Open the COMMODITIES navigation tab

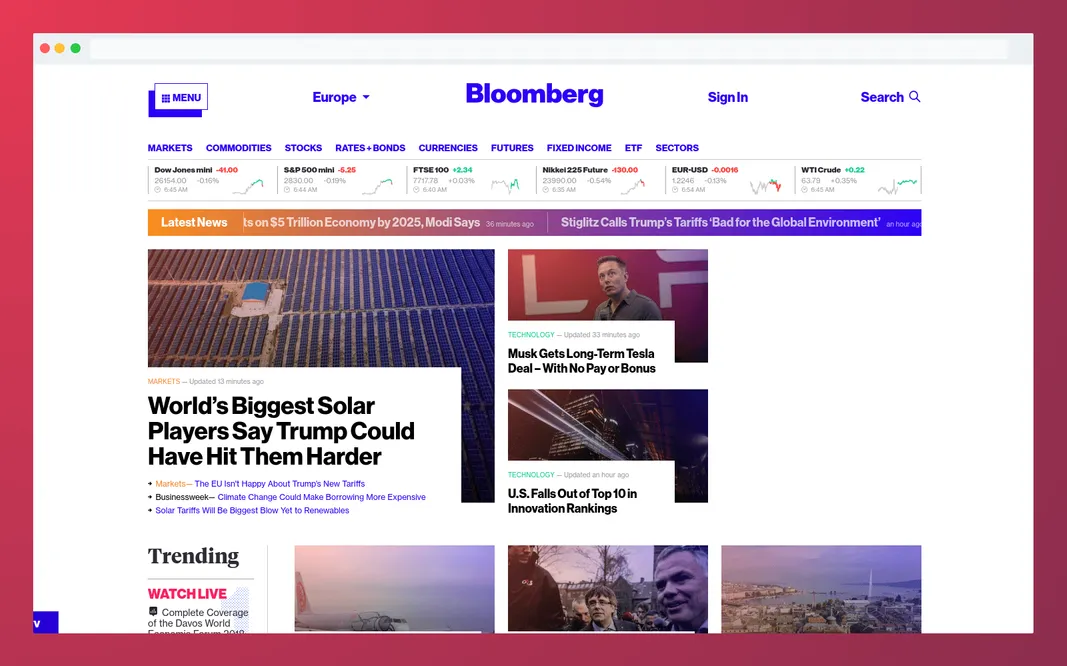click(238, 148)
